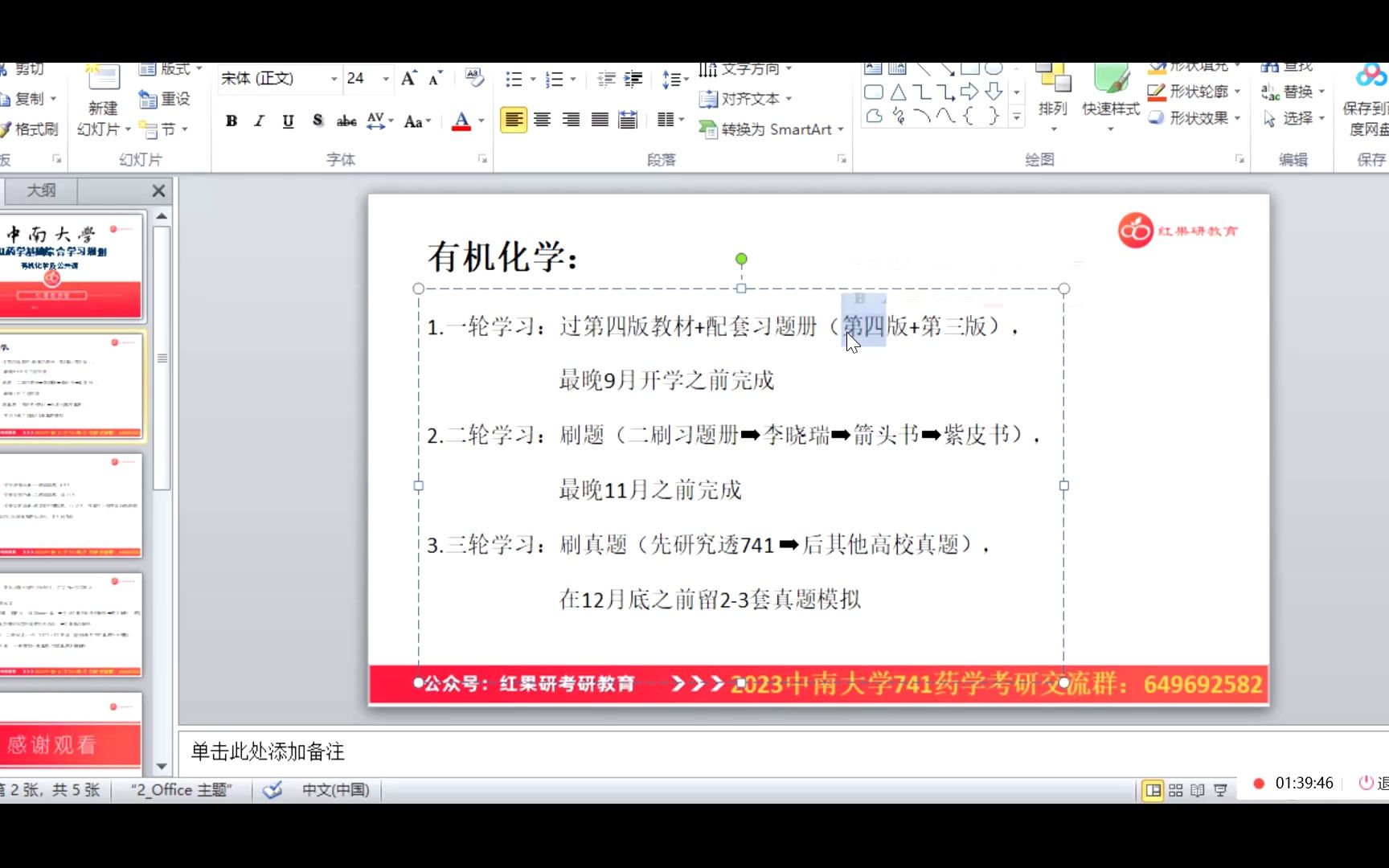Screen dimensions: 1389x868
Task: Click the Decrease Font Size icon
Action: pyautogui.click(x=436, y=78)
